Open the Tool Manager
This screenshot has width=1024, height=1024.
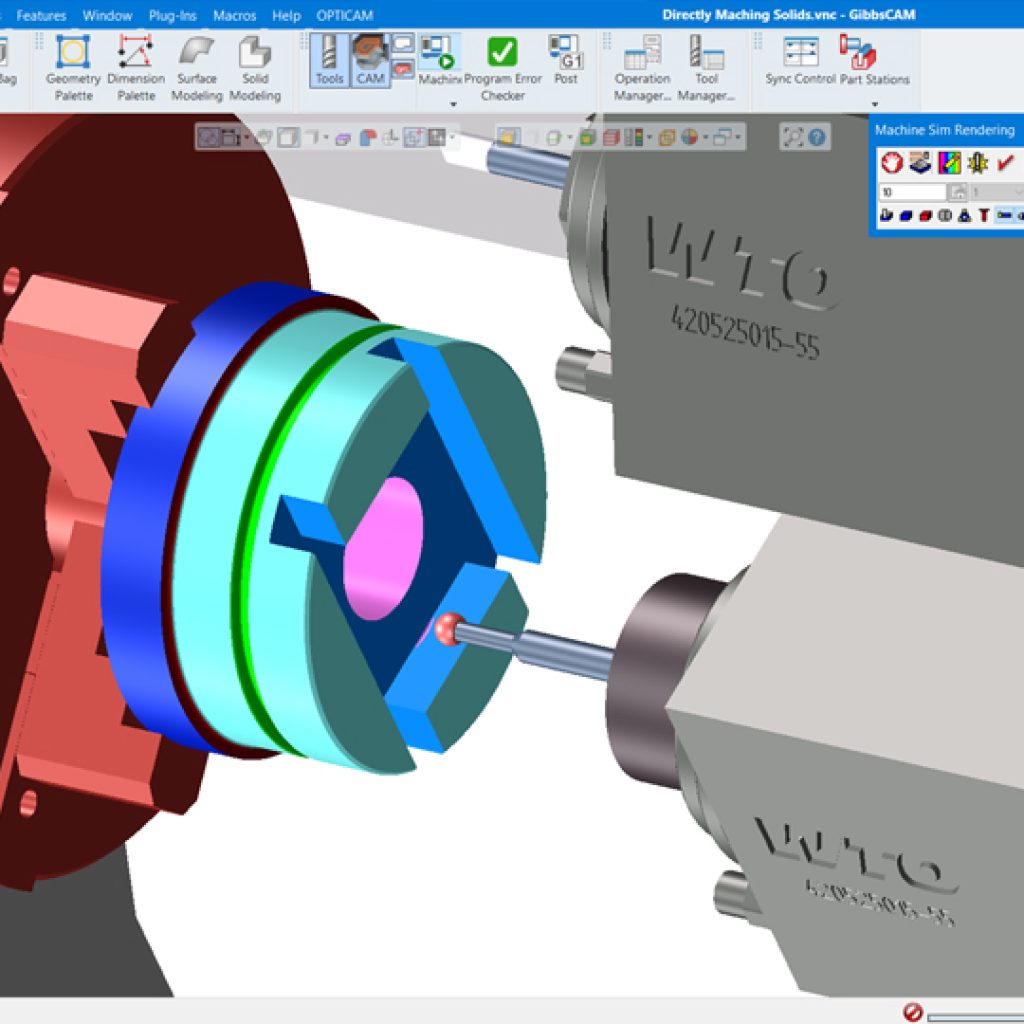click(706, 66)
